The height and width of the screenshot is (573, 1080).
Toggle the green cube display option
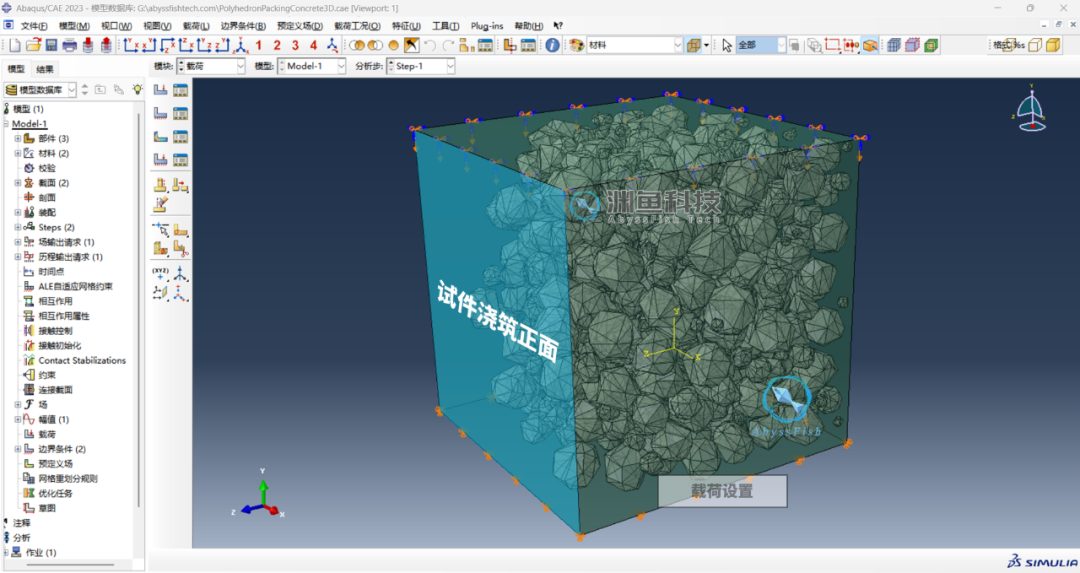pyautogui.click(x=931, y=45)
